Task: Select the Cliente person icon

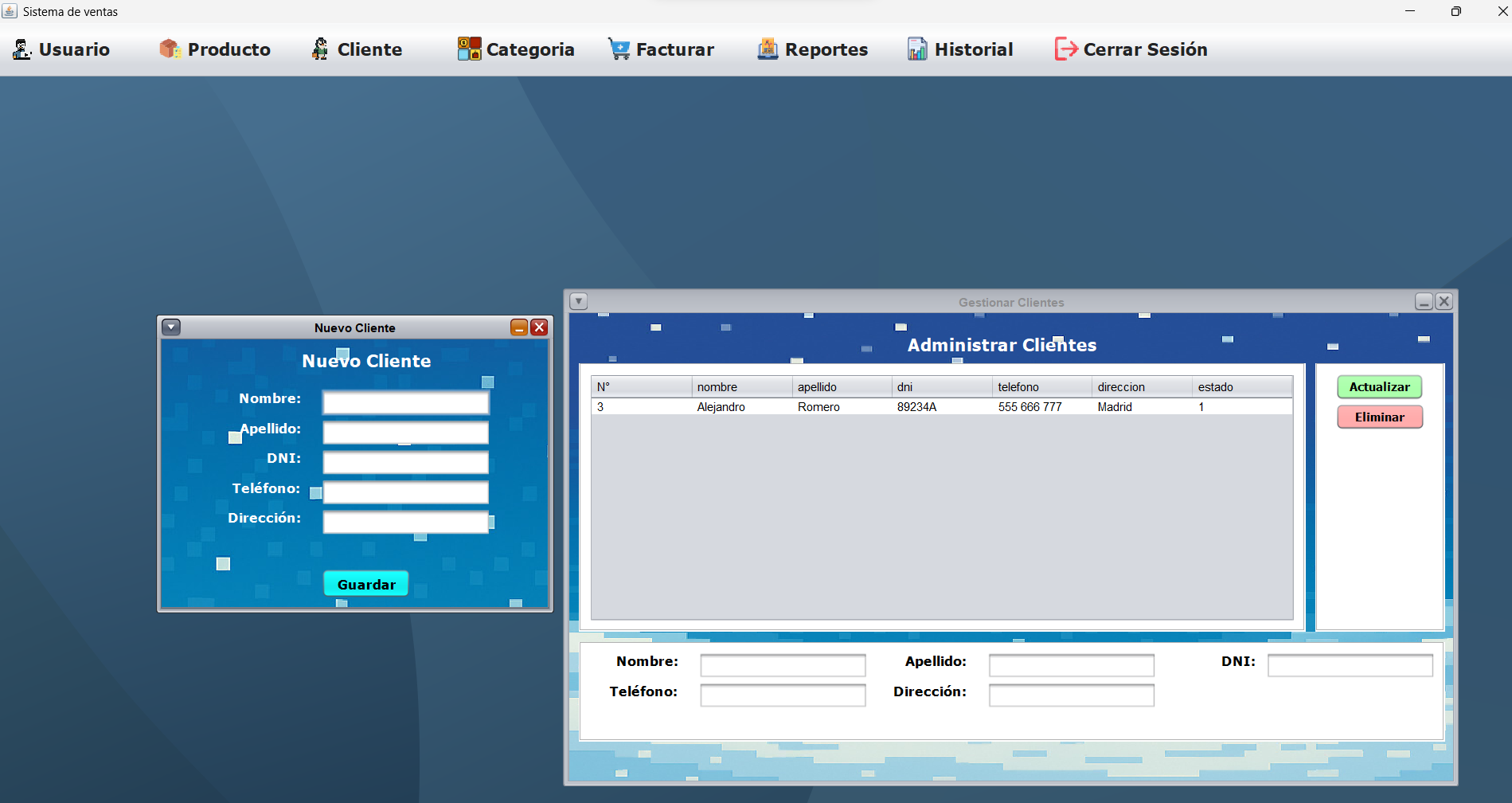Action: coord(319,49)
